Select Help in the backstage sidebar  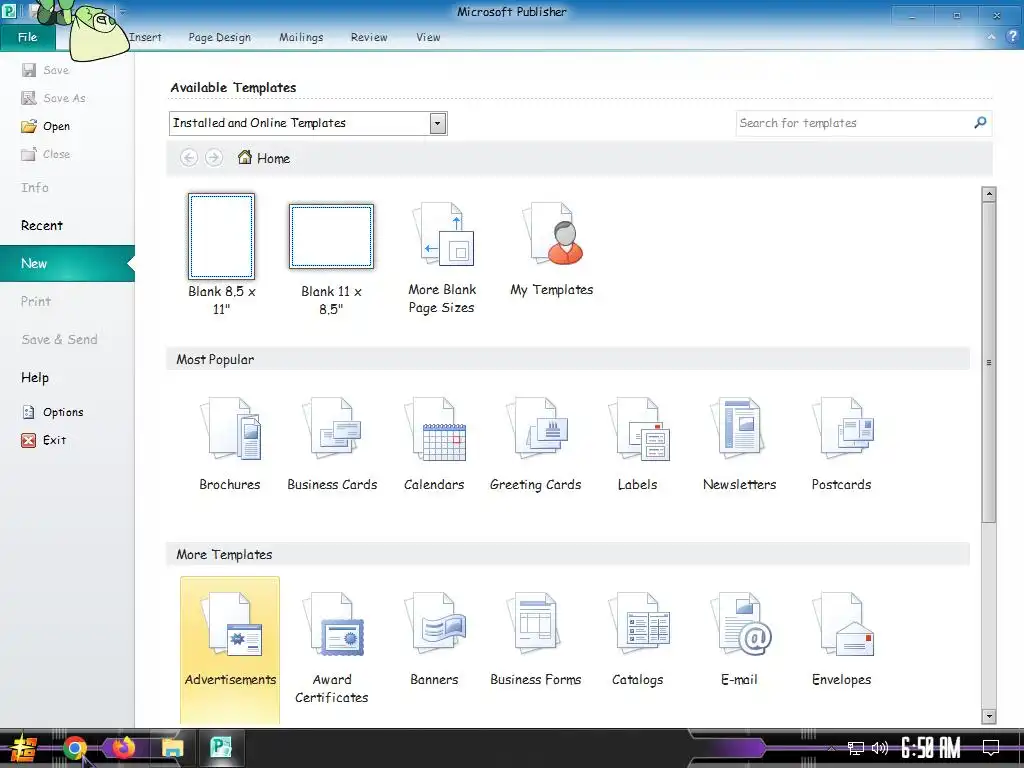[35, 377]
